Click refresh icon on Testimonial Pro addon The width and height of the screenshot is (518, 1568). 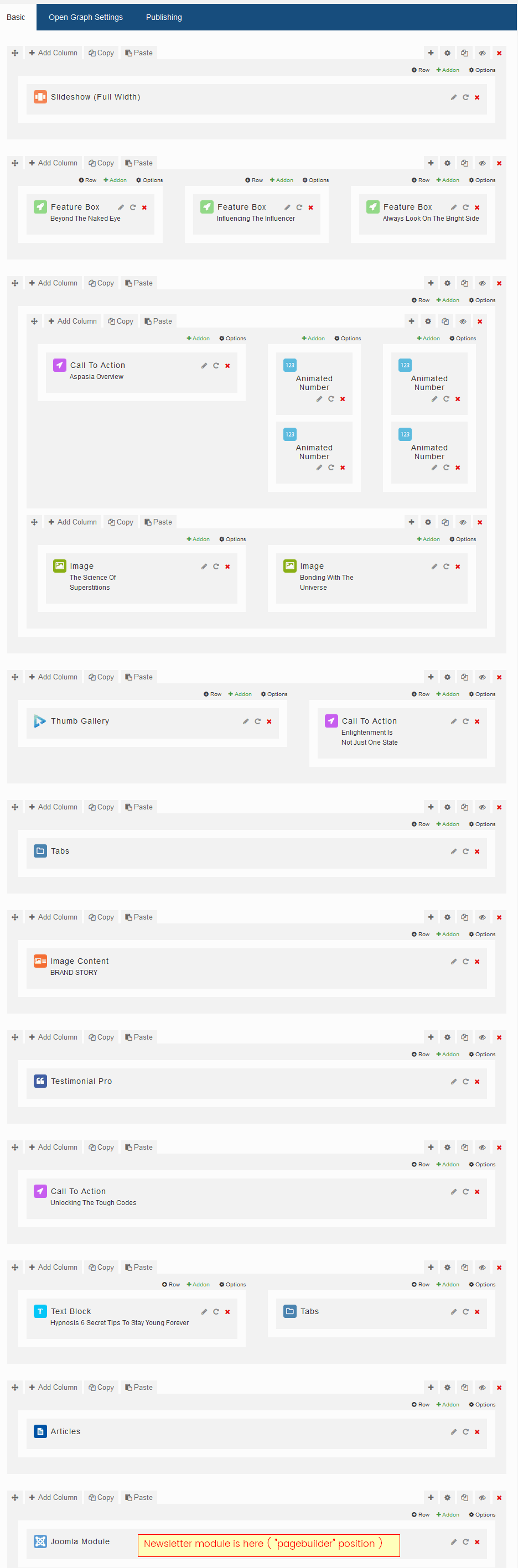[x=465, y=1082]
